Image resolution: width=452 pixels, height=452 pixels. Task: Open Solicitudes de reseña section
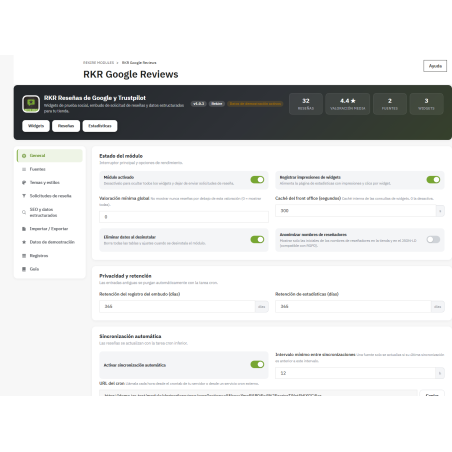point(50,196)
